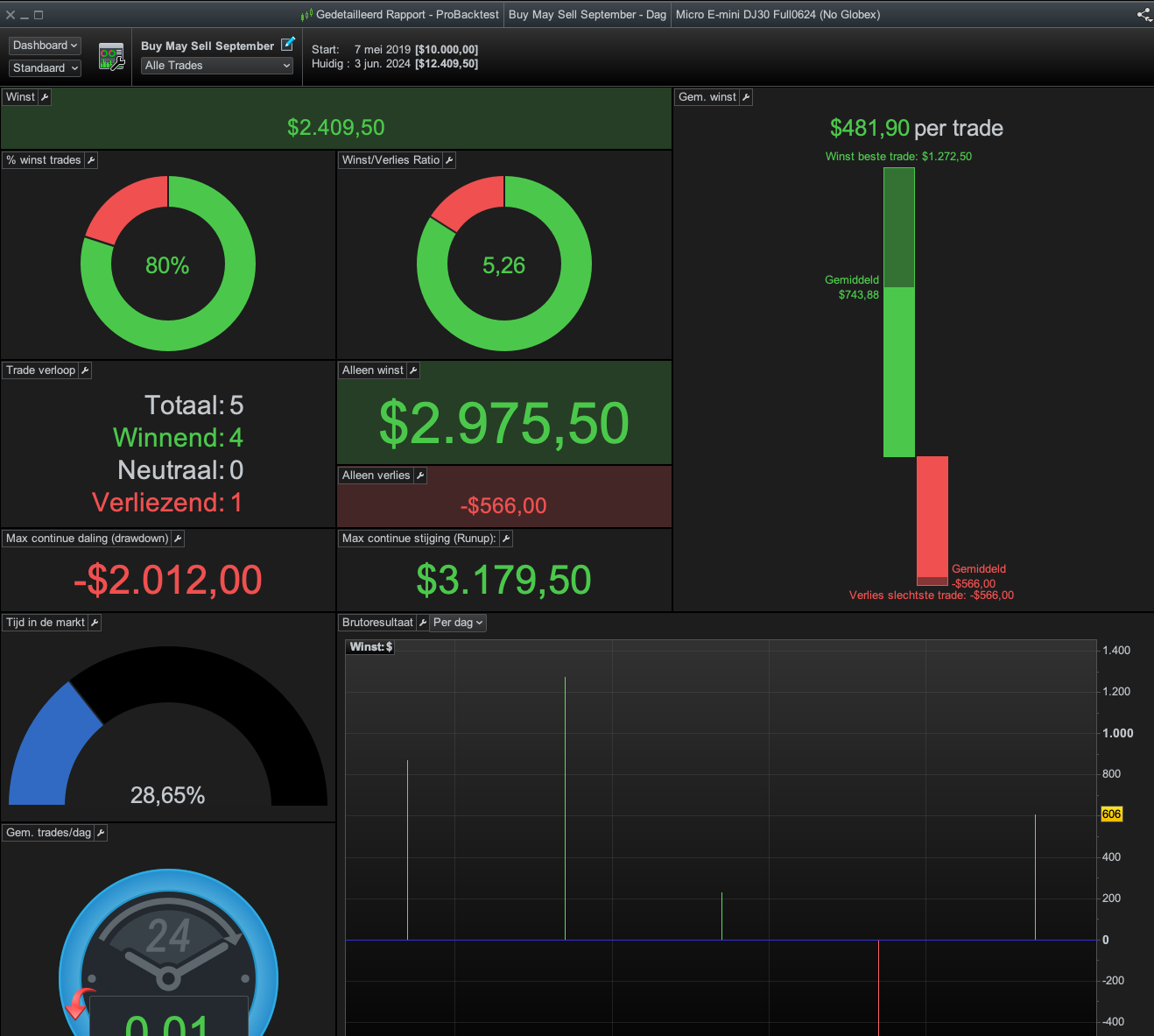1154x1036 pixels.
Task: Expand the Standaard dropdown
Action: 45,68
